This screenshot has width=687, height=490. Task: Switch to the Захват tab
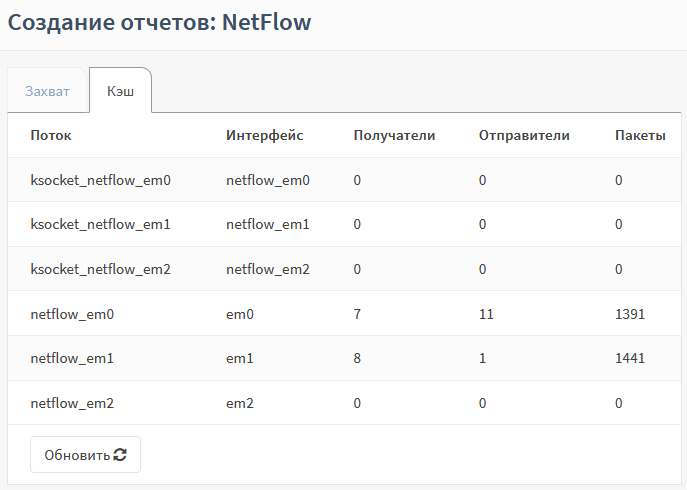[x=48, y=91]
